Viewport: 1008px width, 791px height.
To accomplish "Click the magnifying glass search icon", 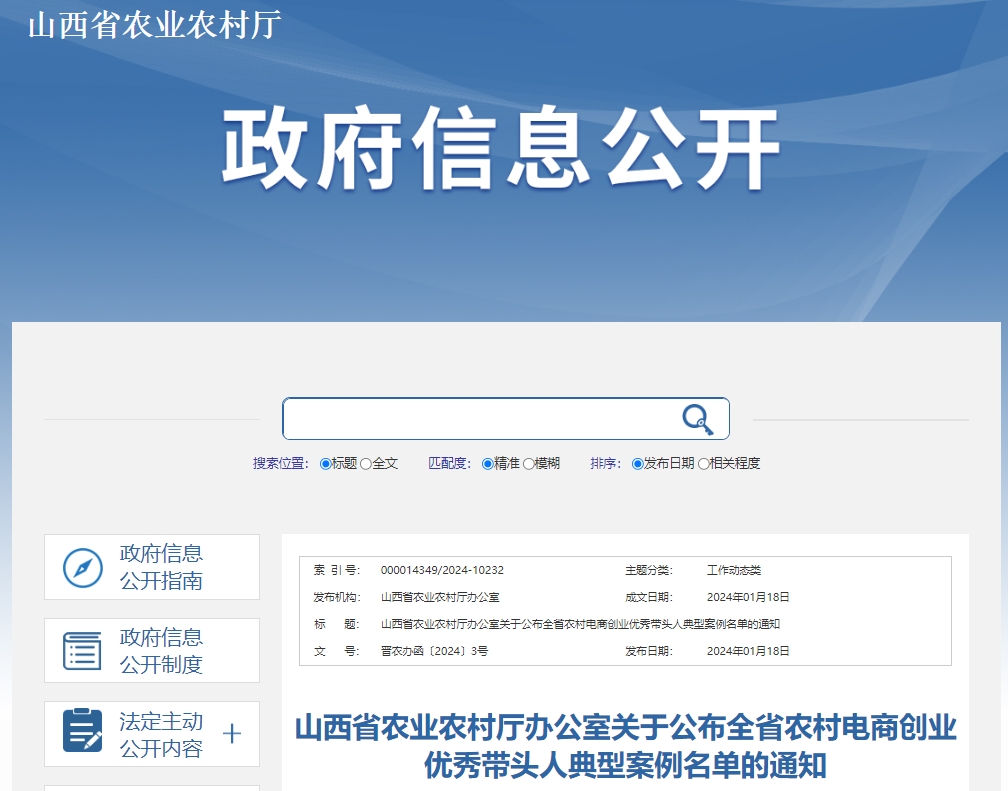I will [697, 419].
